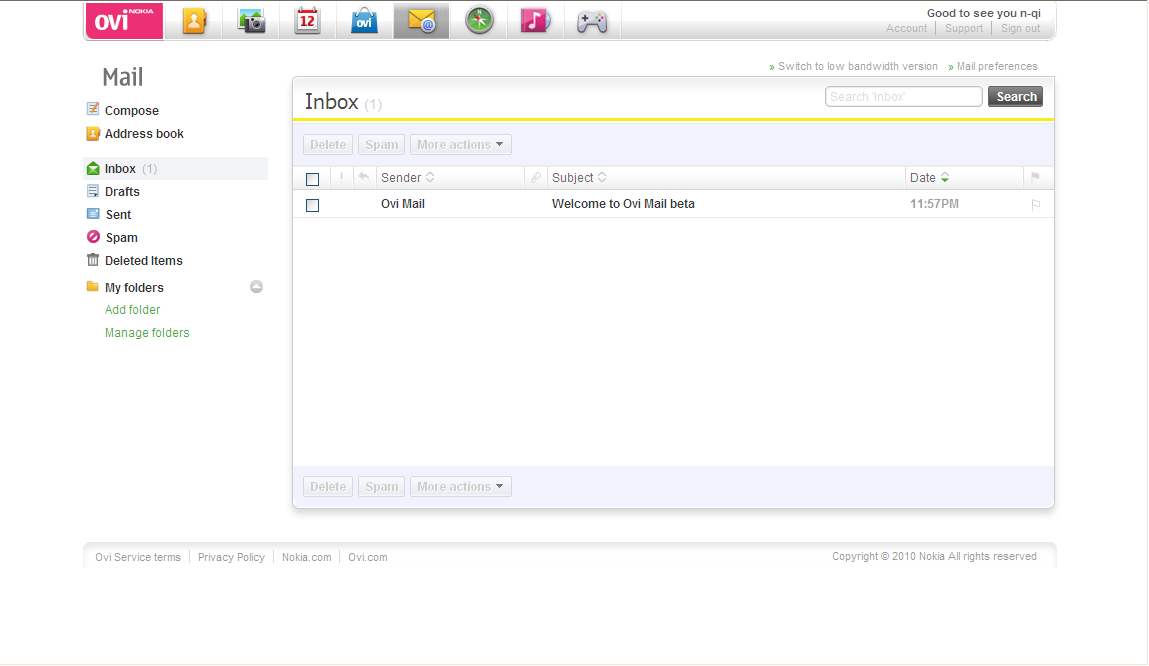Open the Deleted Items folder label
The width and height of the screenshot is (1149, 666).
coord(144,260)
